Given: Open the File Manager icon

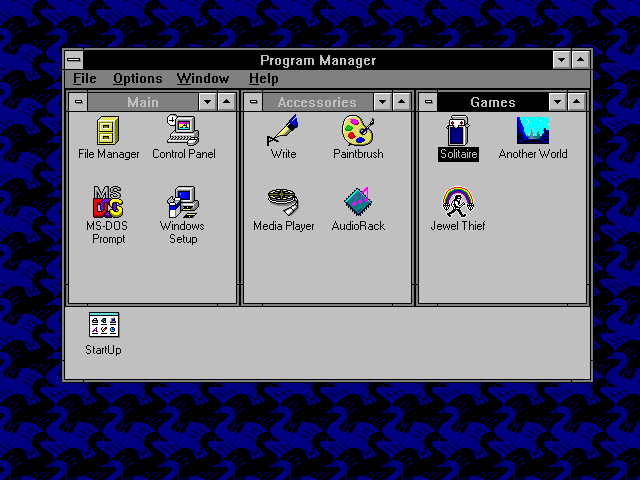Looking at the screenshot, I should [x=108, y=131].
